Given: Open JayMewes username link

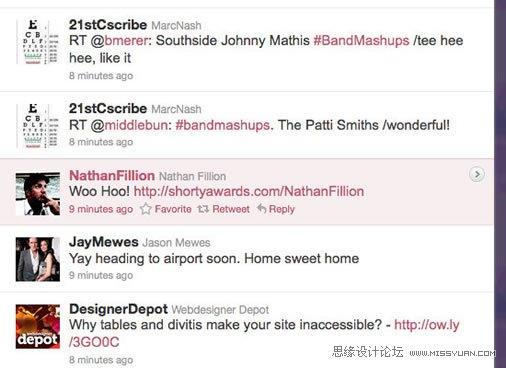Looking at the screenshot, I should [104, 242].
